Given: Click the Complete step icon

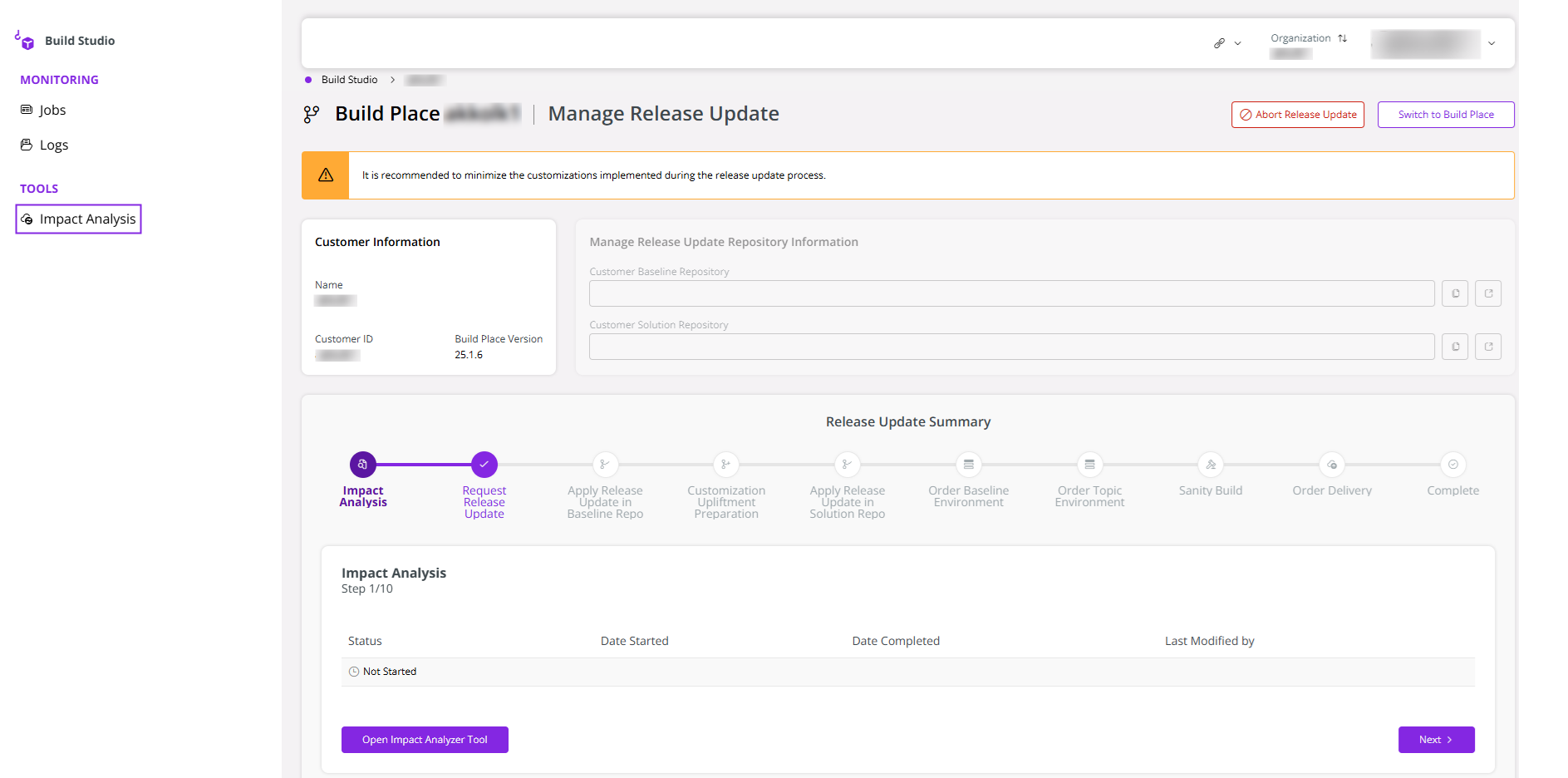Looking at the screenshot, I should 1452,464.
